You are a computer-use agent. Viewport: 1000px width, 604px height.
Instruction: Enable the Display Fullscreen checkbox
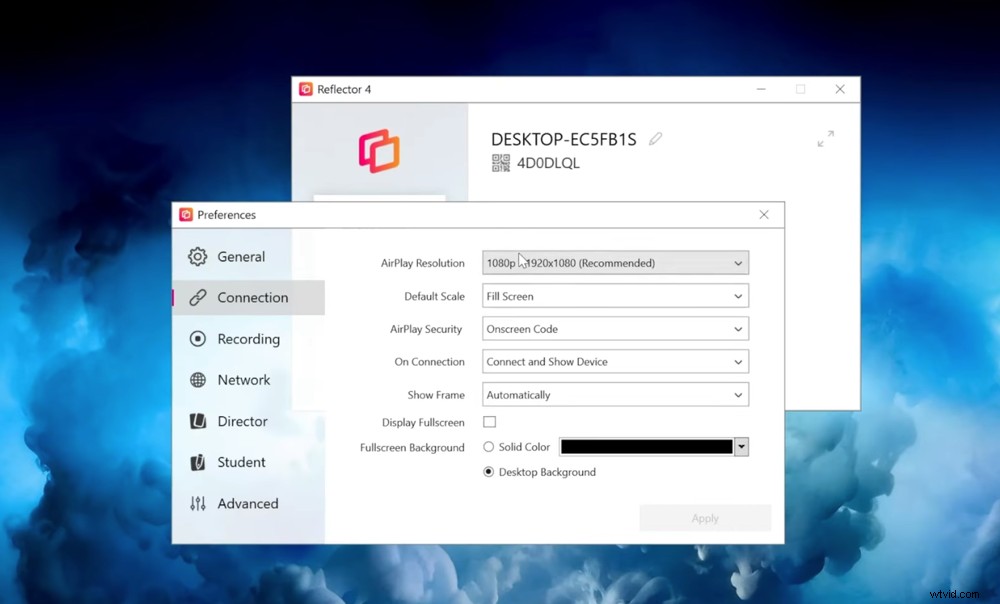point(489,422)
